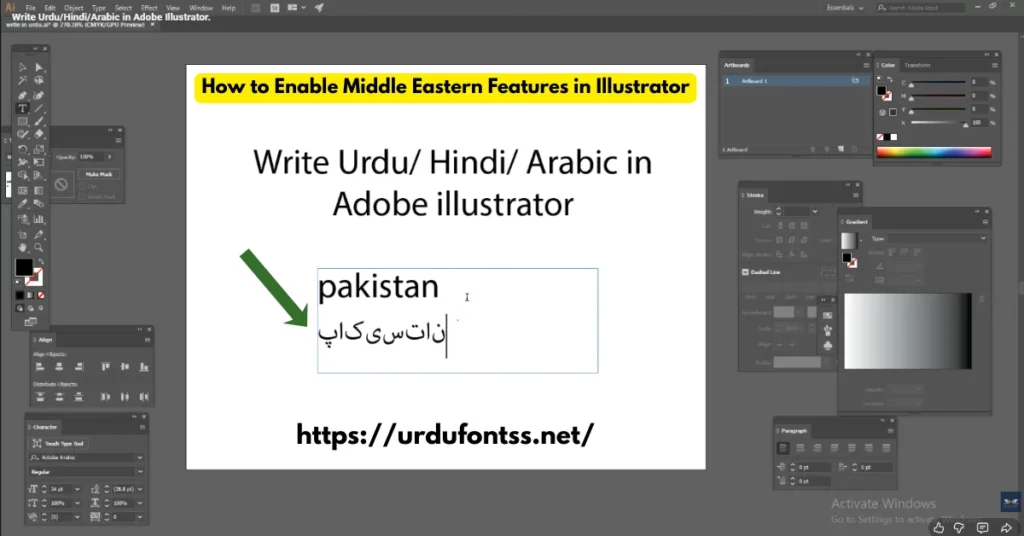Toggle Invert Mask checkbox
Image resolution: width=1024 pixels, height=536 pixels.
click(x=83, y=197)
